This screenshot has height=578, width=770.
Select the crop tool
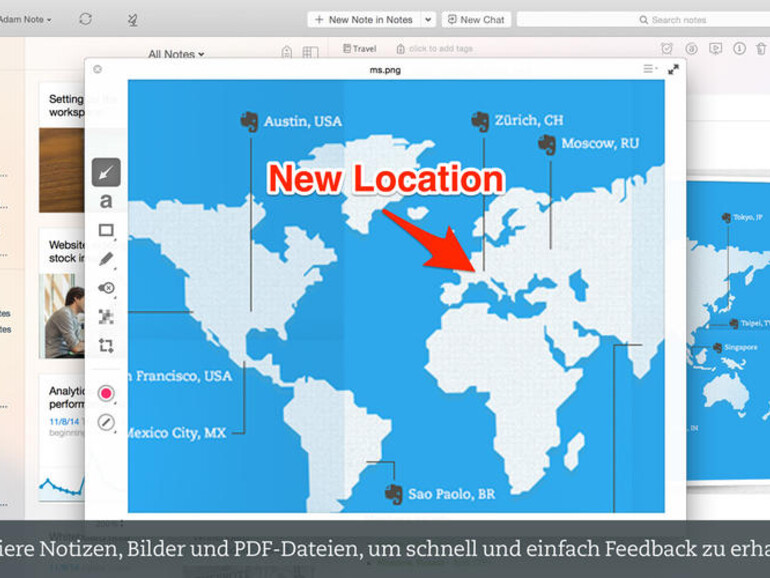(x=106, y=345)
